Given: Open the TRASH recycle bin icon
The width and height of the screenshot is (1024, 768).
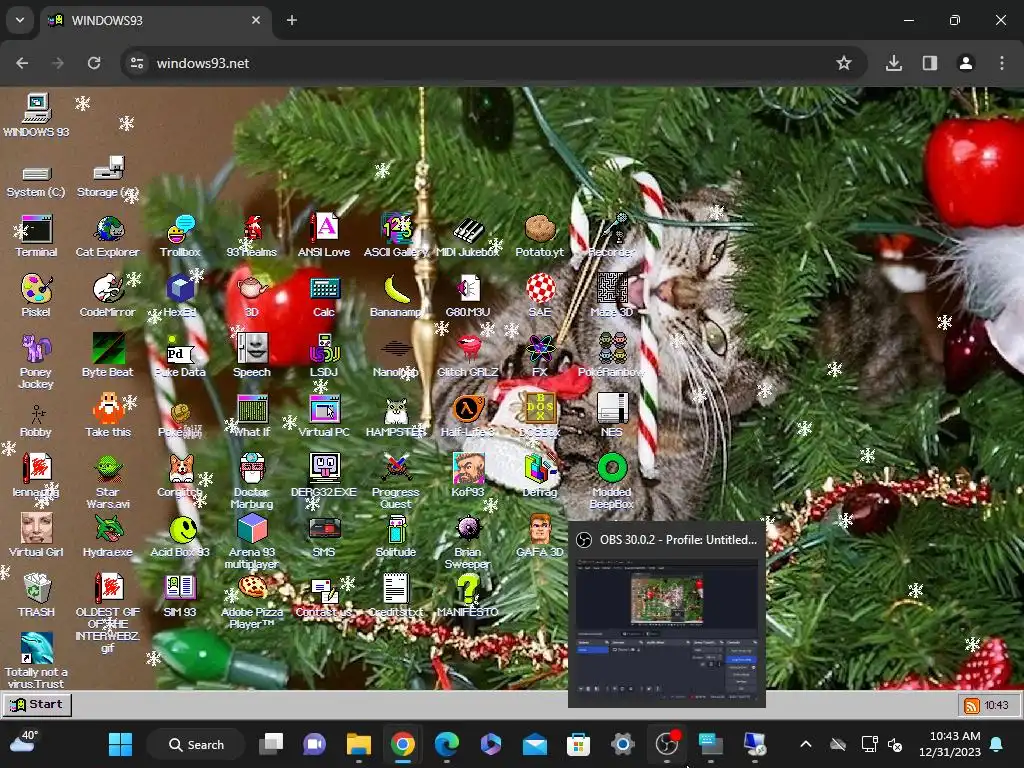Looking at the screenshot, I should tap(37, 589).
